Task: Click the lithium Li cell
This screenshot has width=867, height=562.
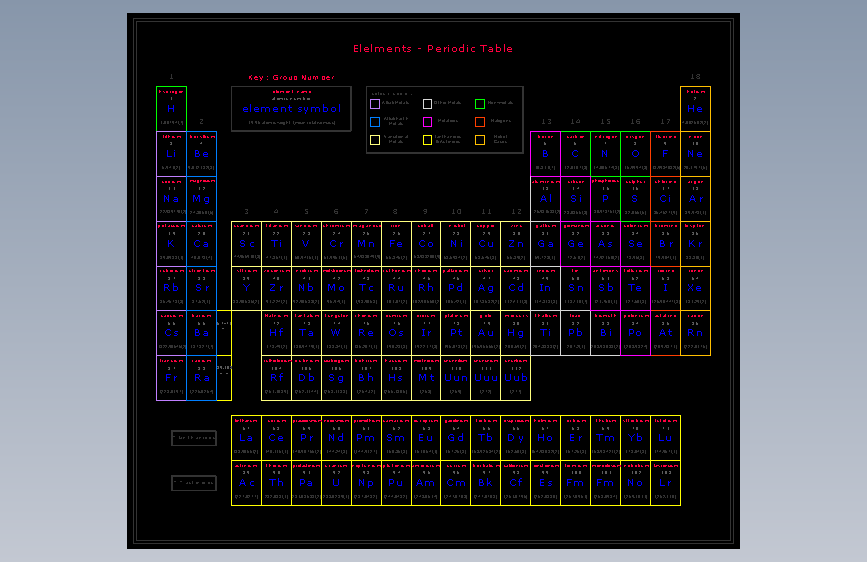Action: pyautogui.click(x=171, y=154)
